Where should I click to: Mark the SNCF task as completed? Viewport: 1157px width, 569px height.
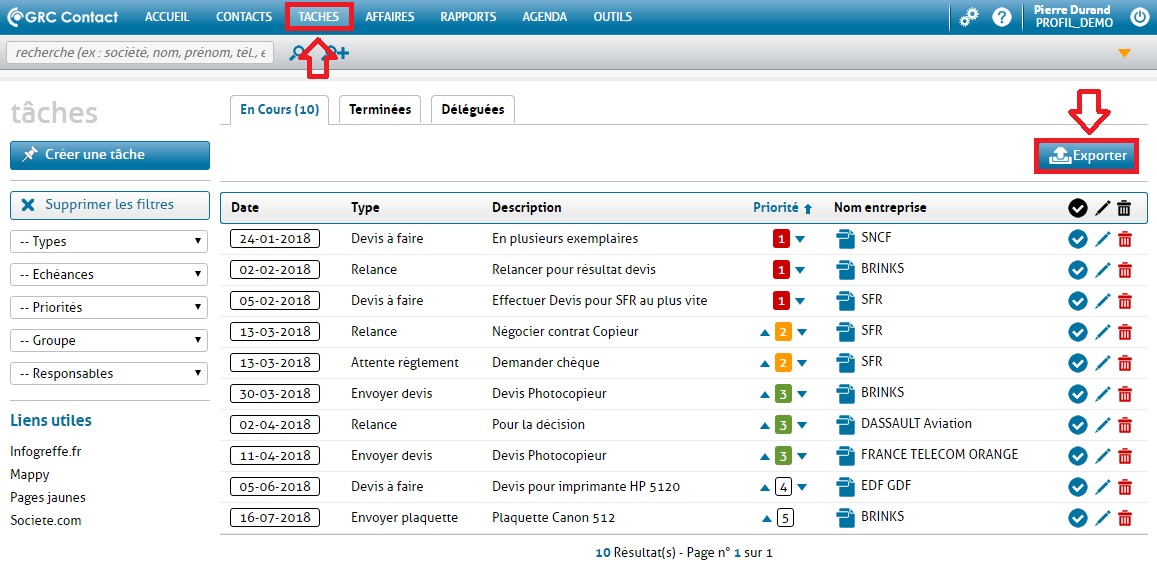pos(1077,240)
